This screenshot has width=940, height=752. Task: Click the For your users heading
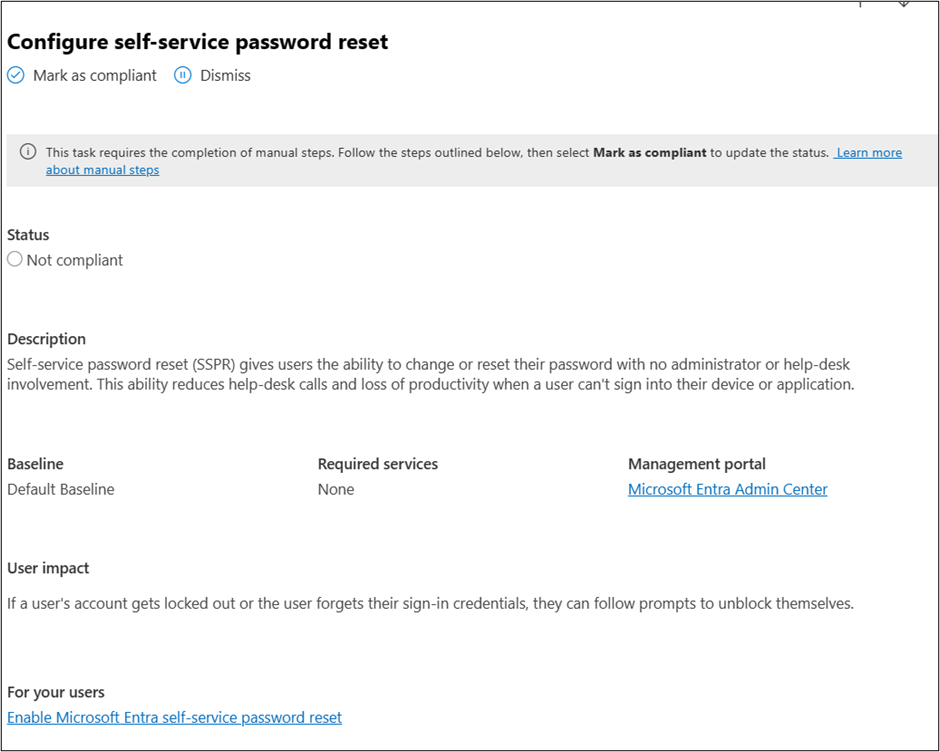pos(56,692)
